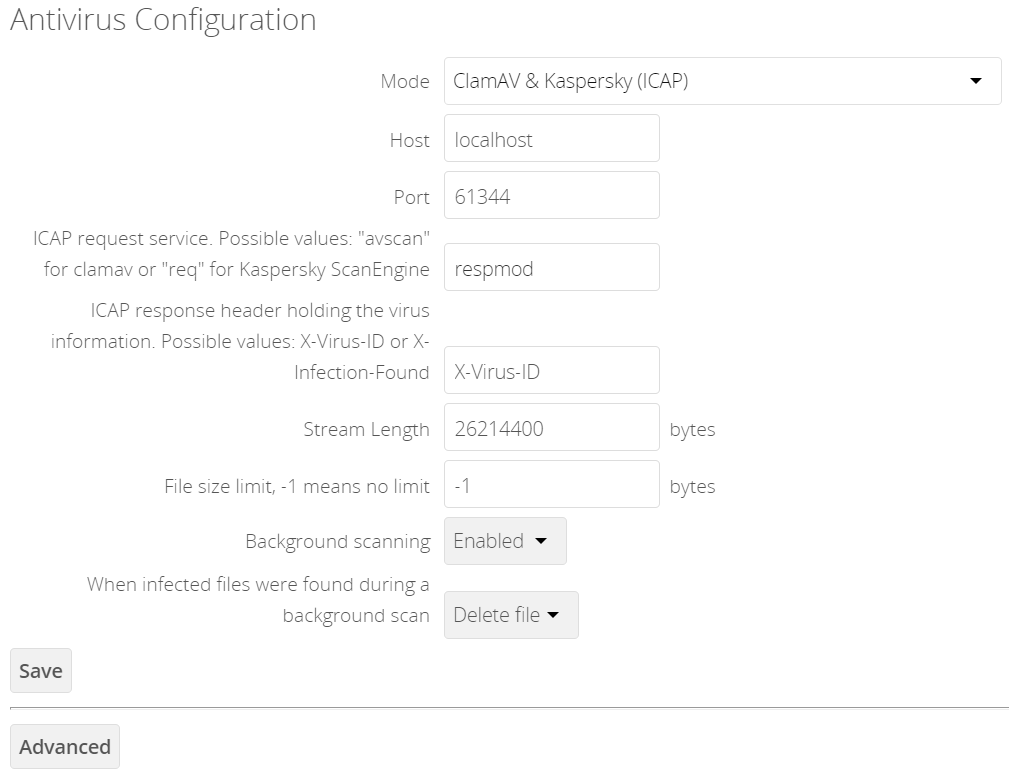The image size is (1009, 778).
Task: Focus the File size limit field
Action: tap(551, 486)
